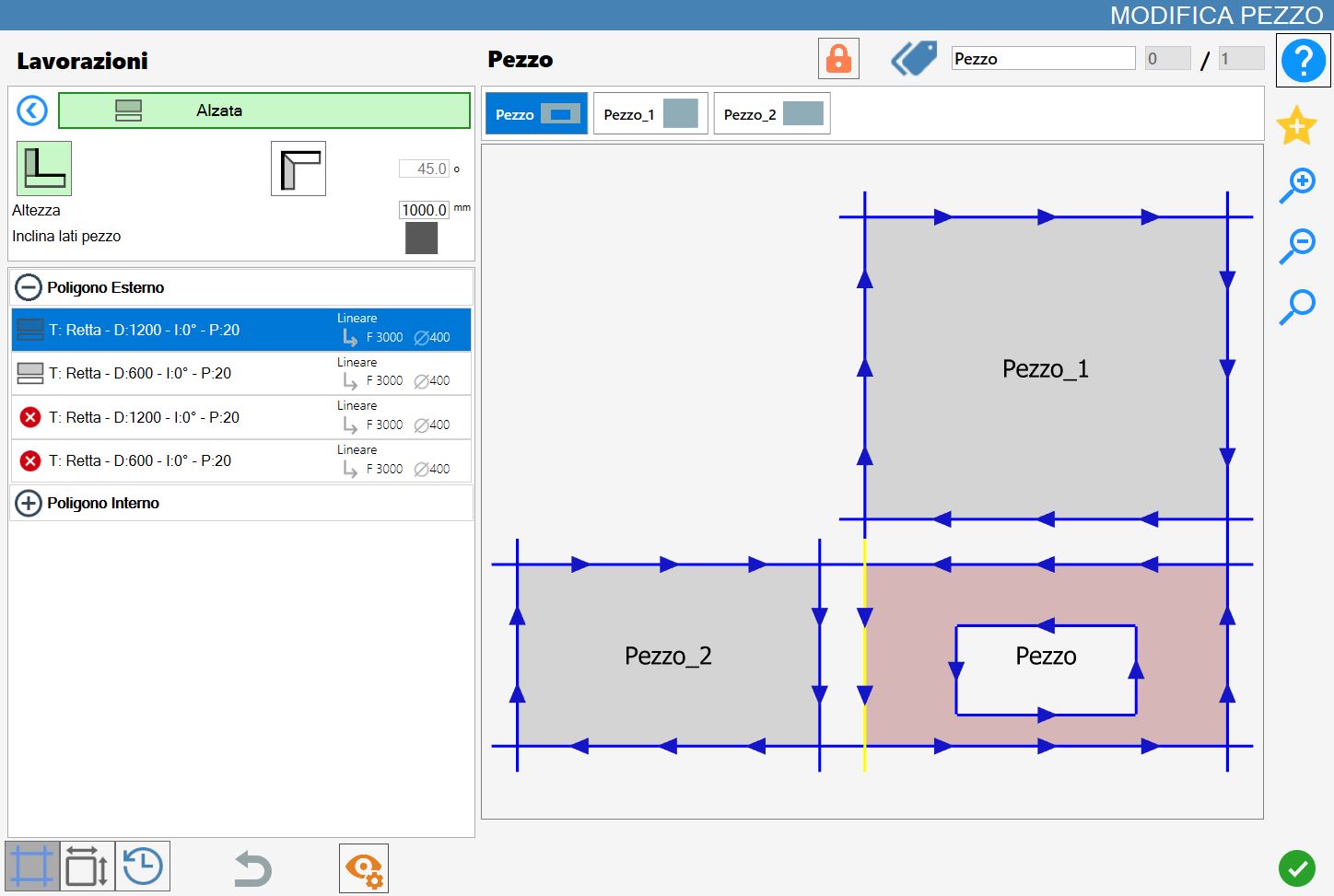
Task: Click the yellow star add-favorite icon
Action: (1296, 125)
